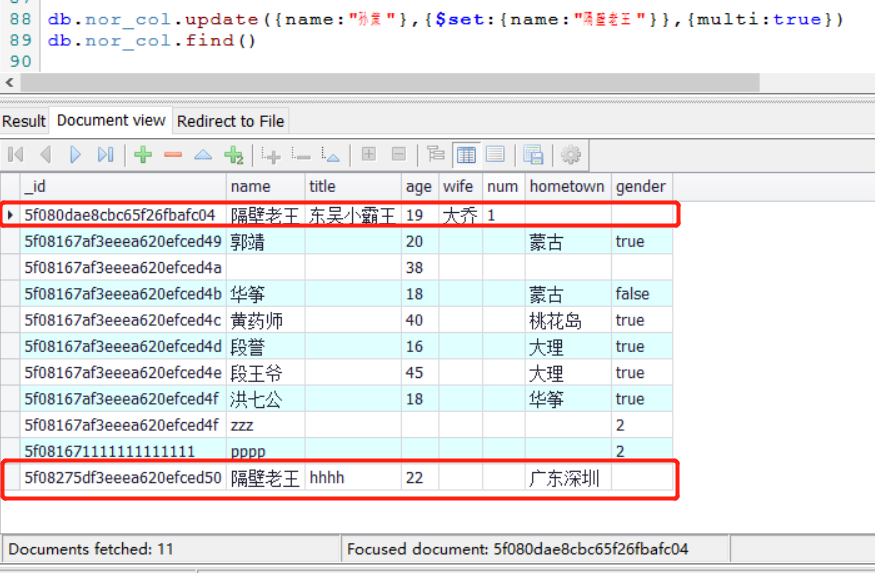Image resolution: width=875 pixels, height=573 pixels.
Task: Select id cell 5f08167af3eeea620efced4a
Action: click(123, 268)
